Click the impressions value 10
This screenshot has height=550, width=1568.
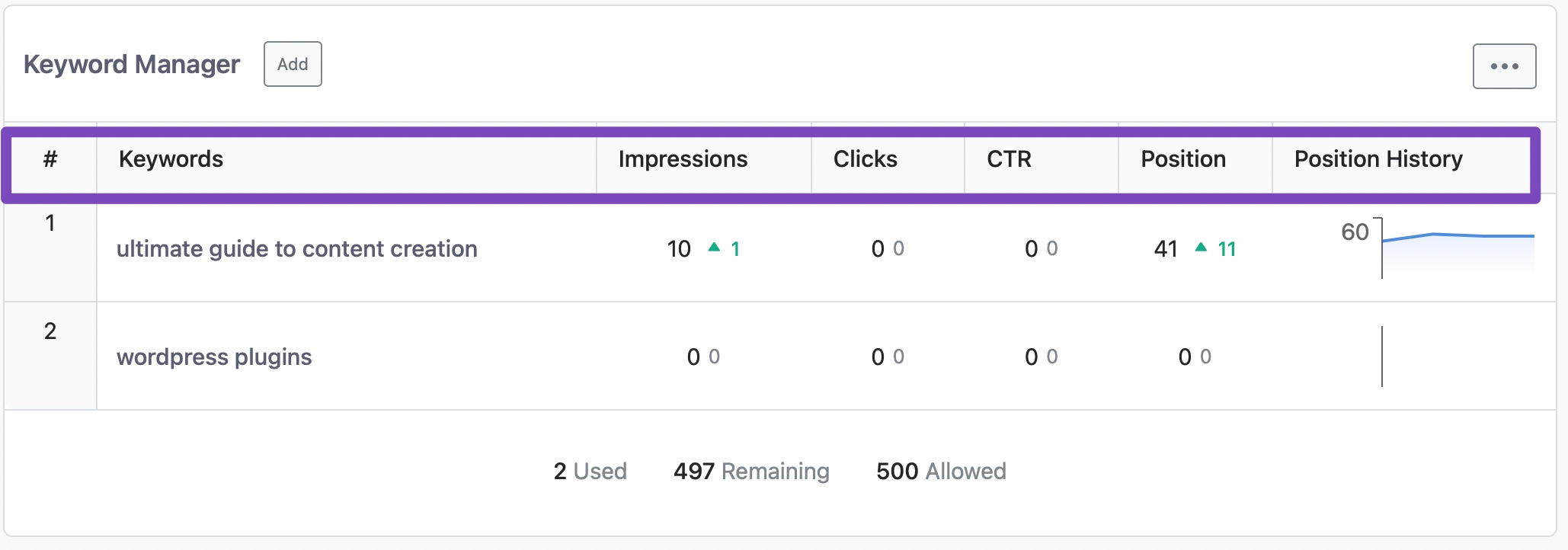coord(678,249)
